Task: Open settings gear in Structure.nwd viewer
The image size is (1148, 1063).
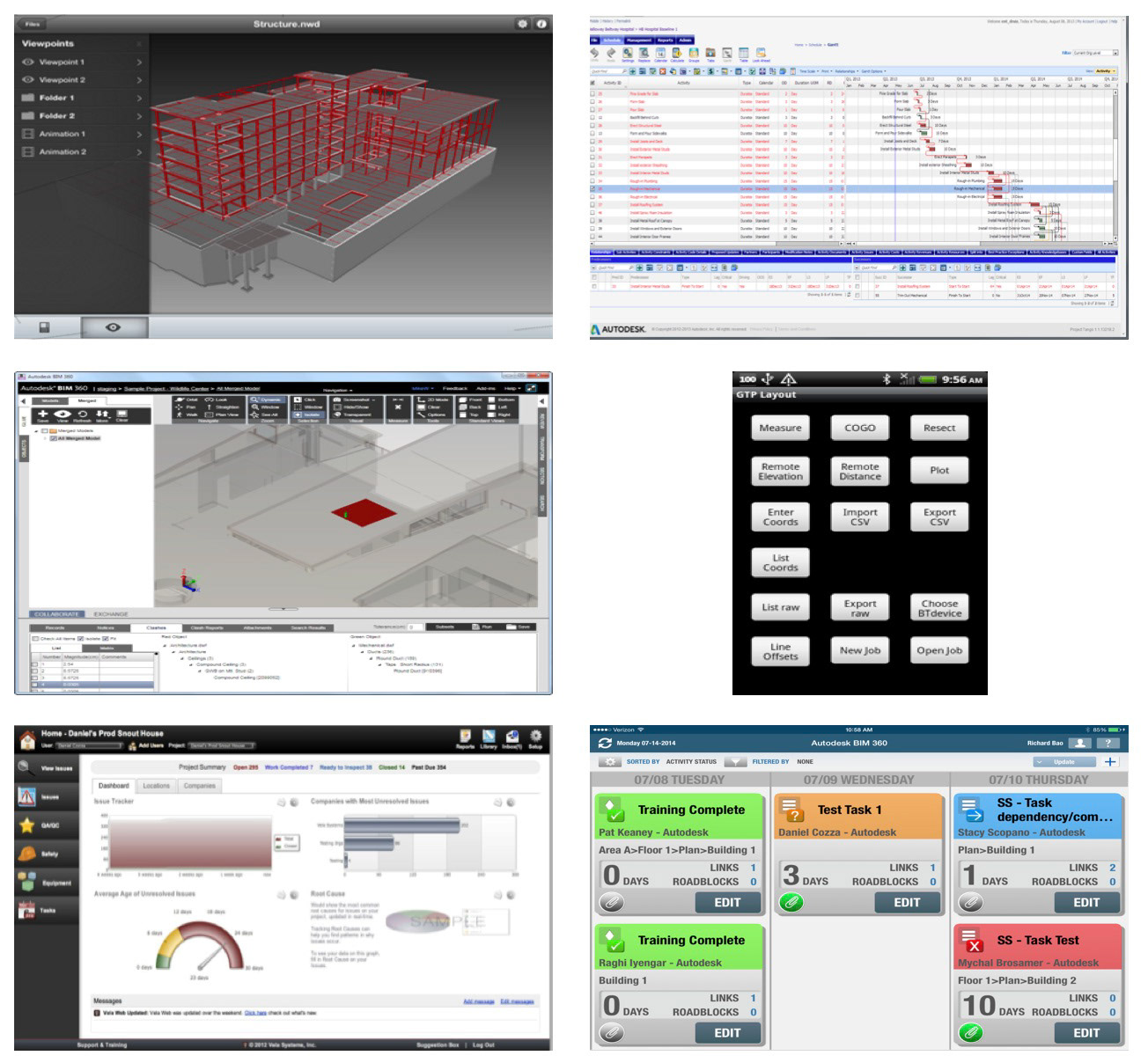Action: coord(522,24)
